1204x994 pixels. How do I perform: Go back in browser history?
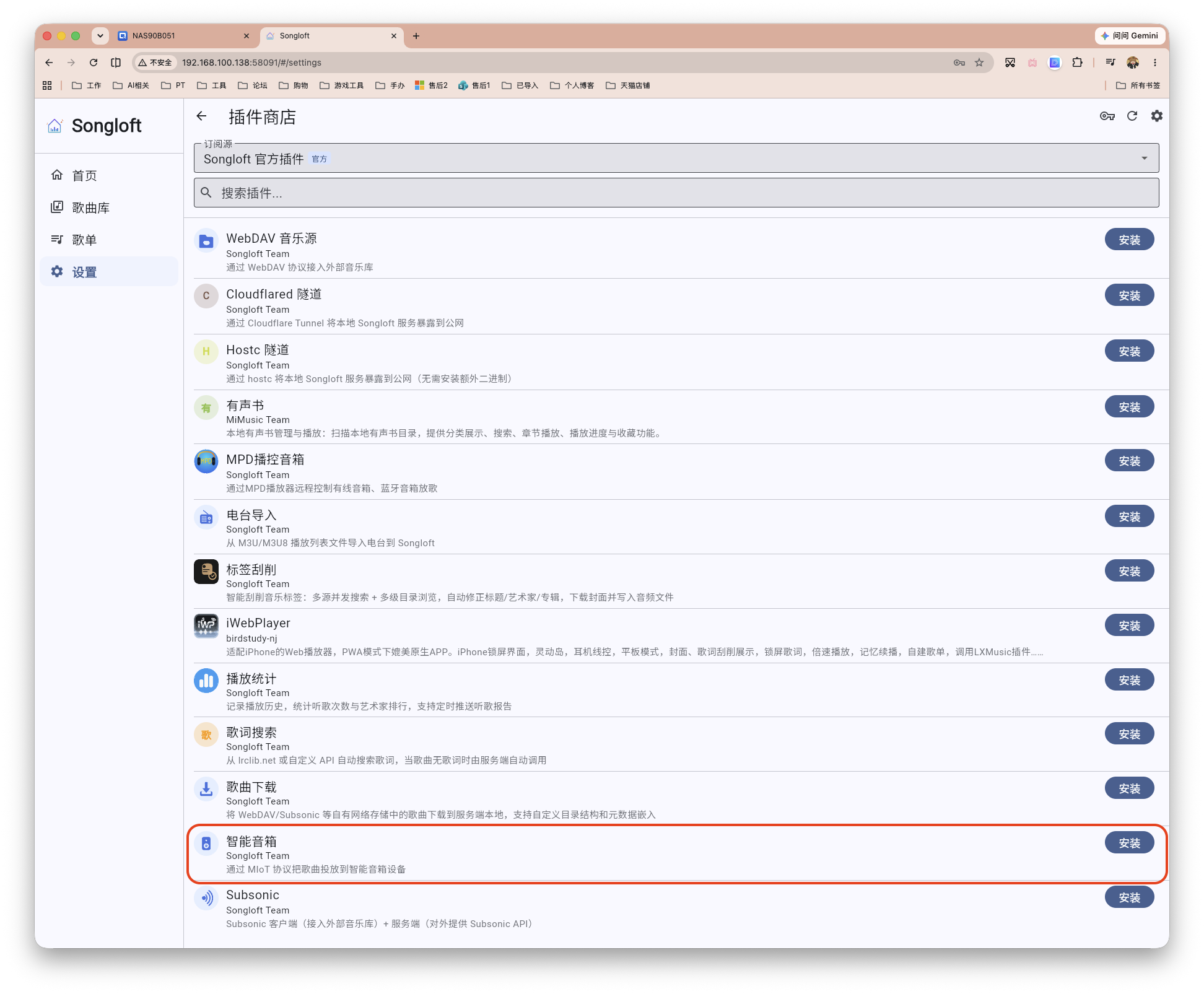(49, 63)
